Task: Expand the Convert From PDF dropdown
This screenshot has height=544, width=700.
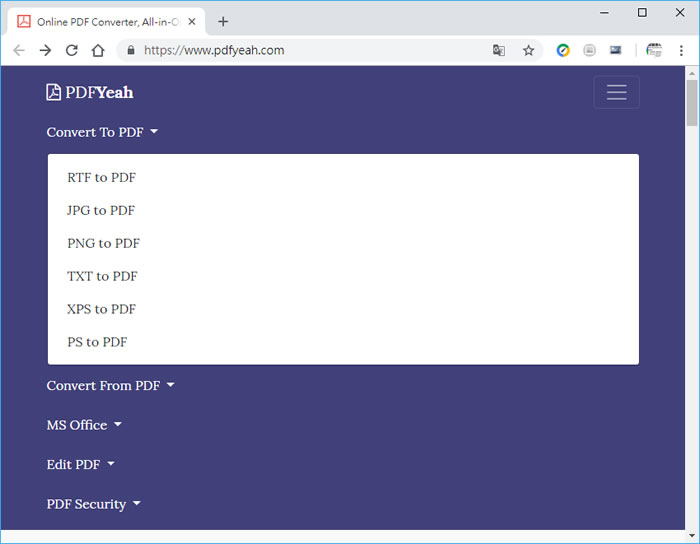Action: coord(110,386)
